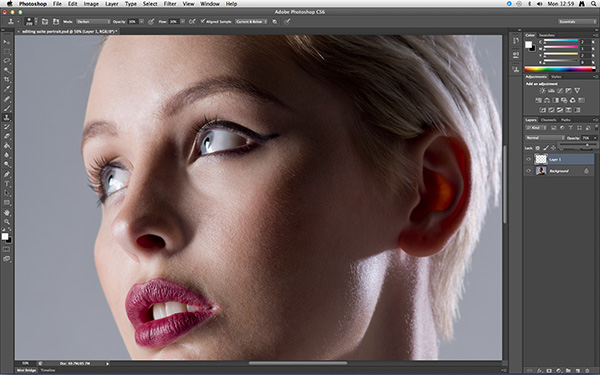Select the Eyedropper tool
The width and height of the screenshot is (600, 375).
[7, 89]
